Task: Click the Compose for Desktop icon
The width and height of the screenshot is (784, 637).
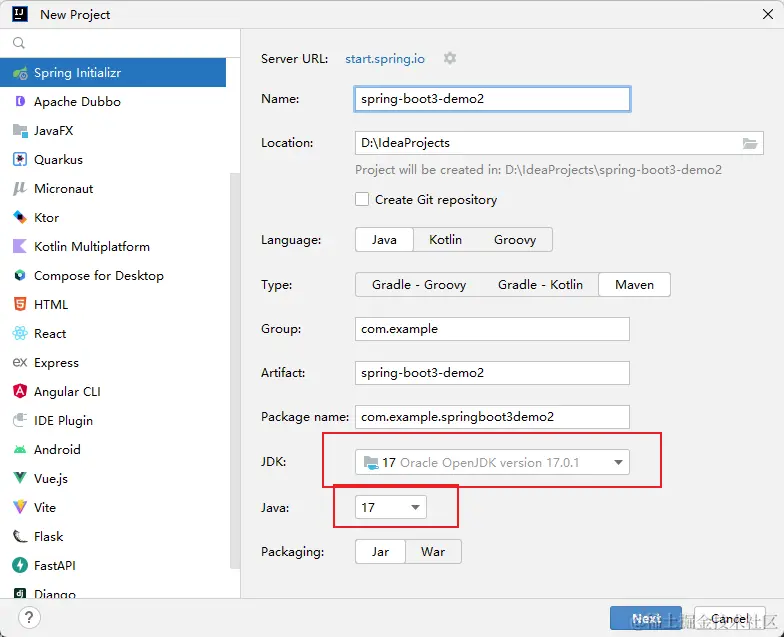Action: (20, 276)
